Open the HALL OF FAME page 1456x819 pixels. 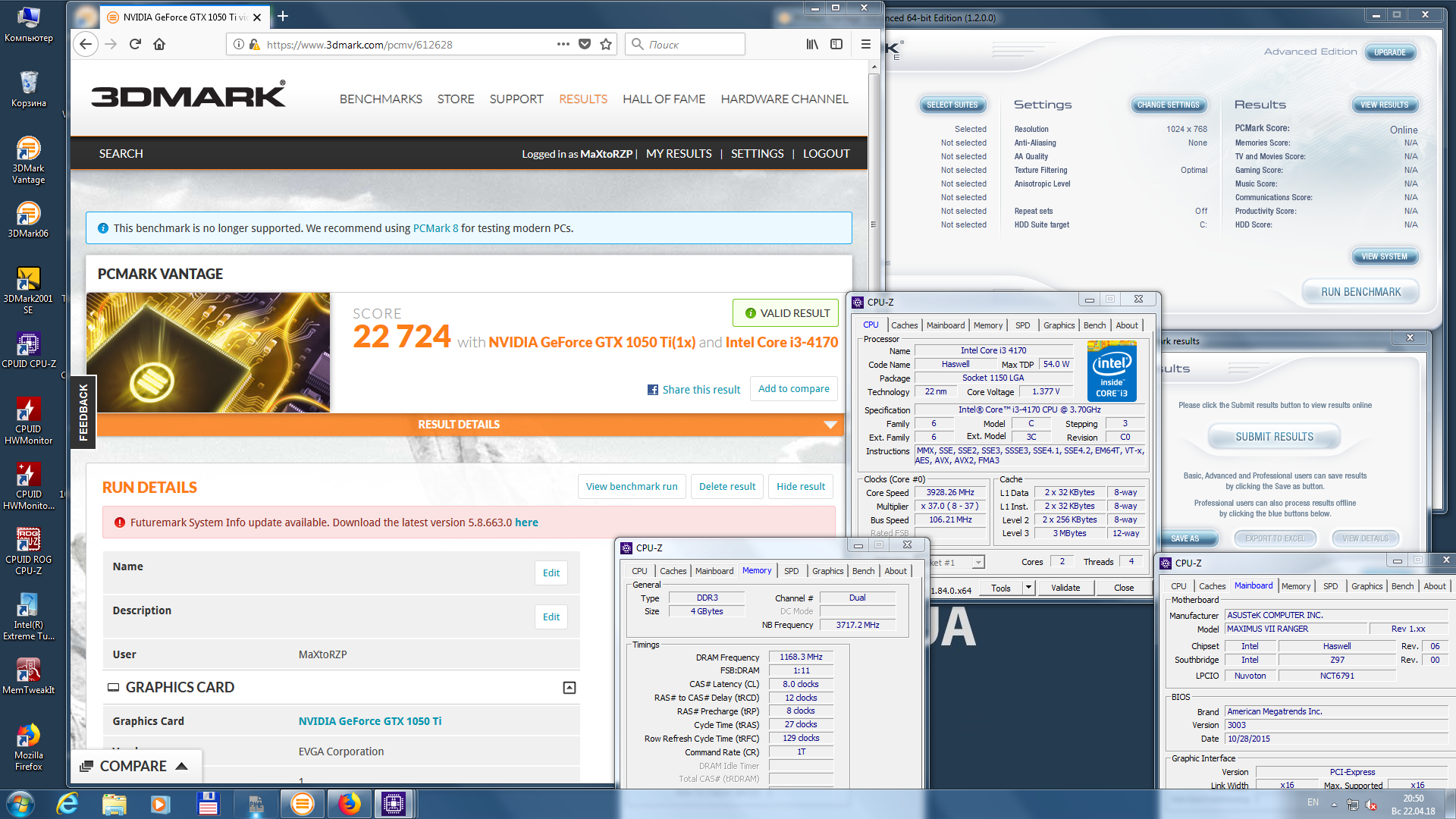664,99
